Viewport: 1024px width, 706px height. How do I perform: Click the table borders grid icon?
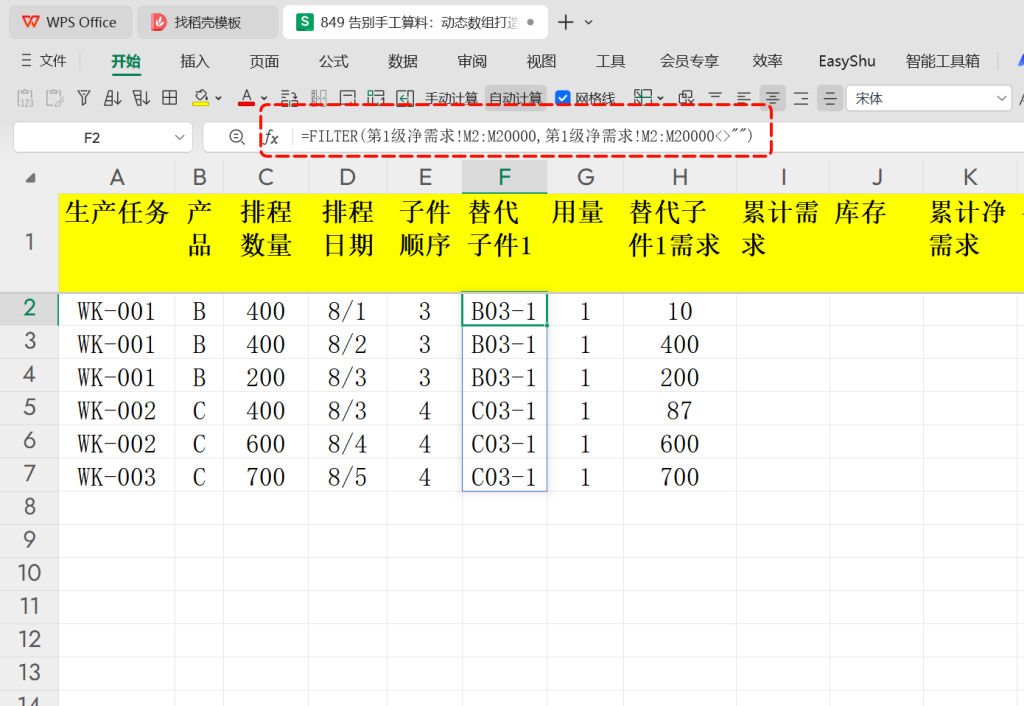(x=170, y=98)
